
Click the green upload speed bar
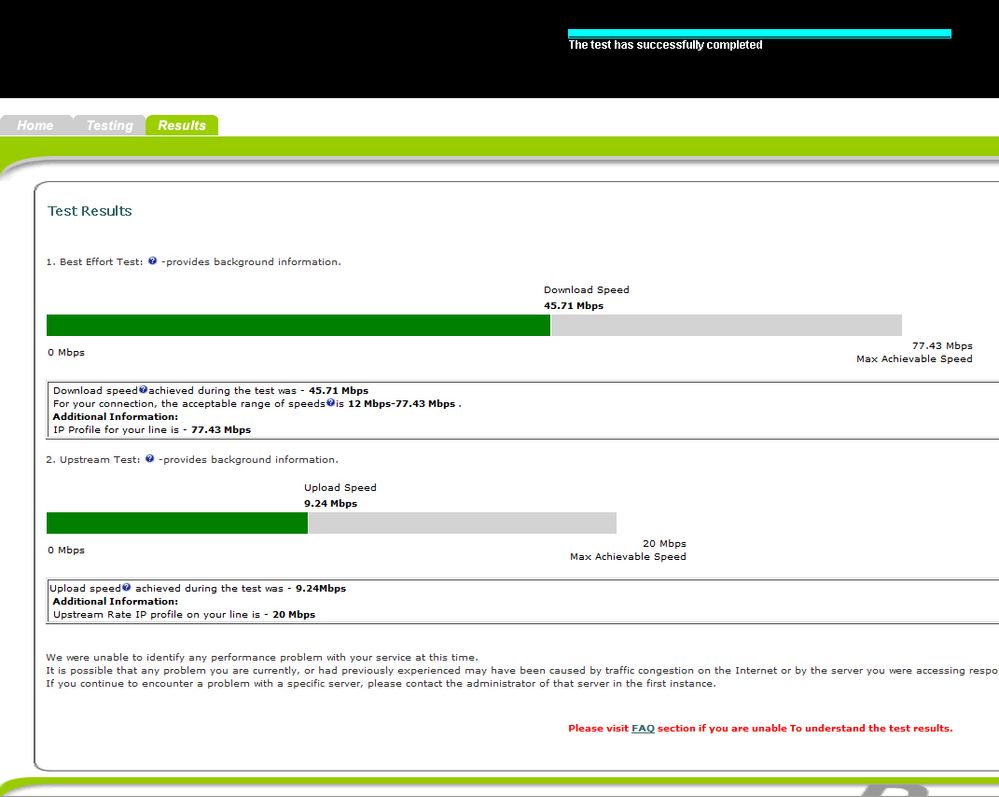coord(177,523)
